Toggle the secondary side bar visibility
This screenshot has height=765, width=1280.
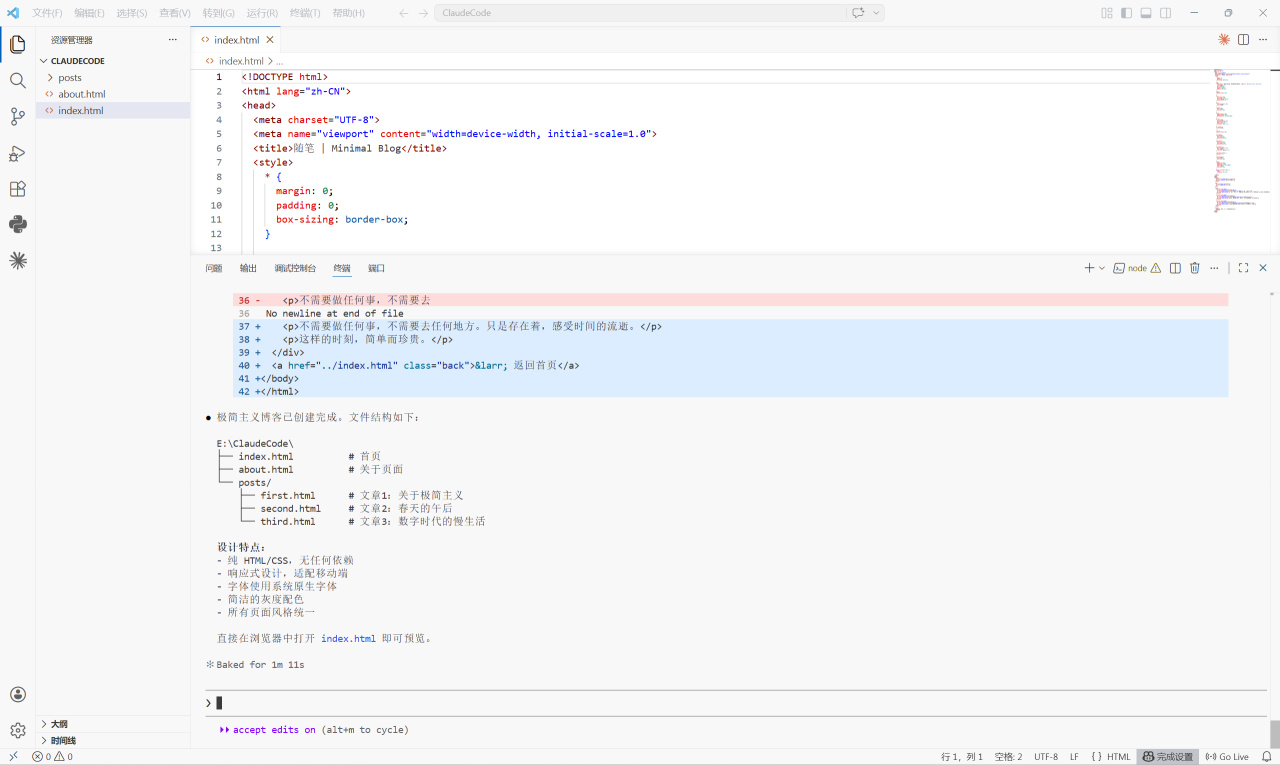pos(1166,13)
